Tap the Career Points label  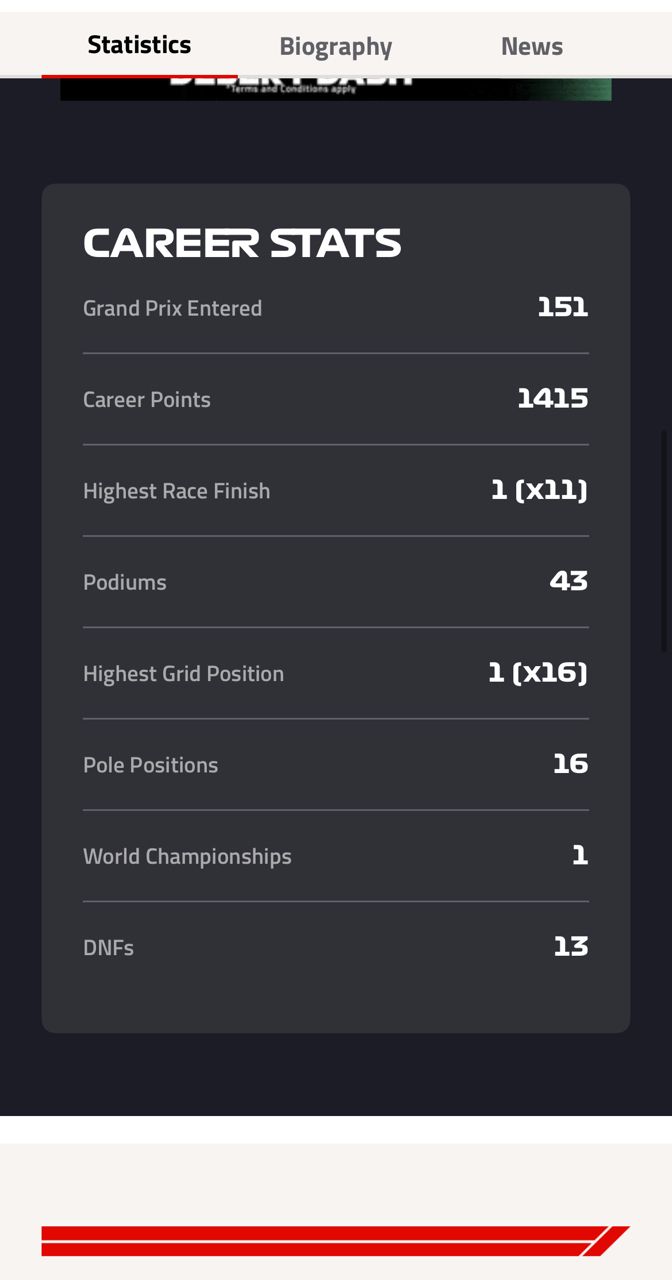tap(146, 399)
